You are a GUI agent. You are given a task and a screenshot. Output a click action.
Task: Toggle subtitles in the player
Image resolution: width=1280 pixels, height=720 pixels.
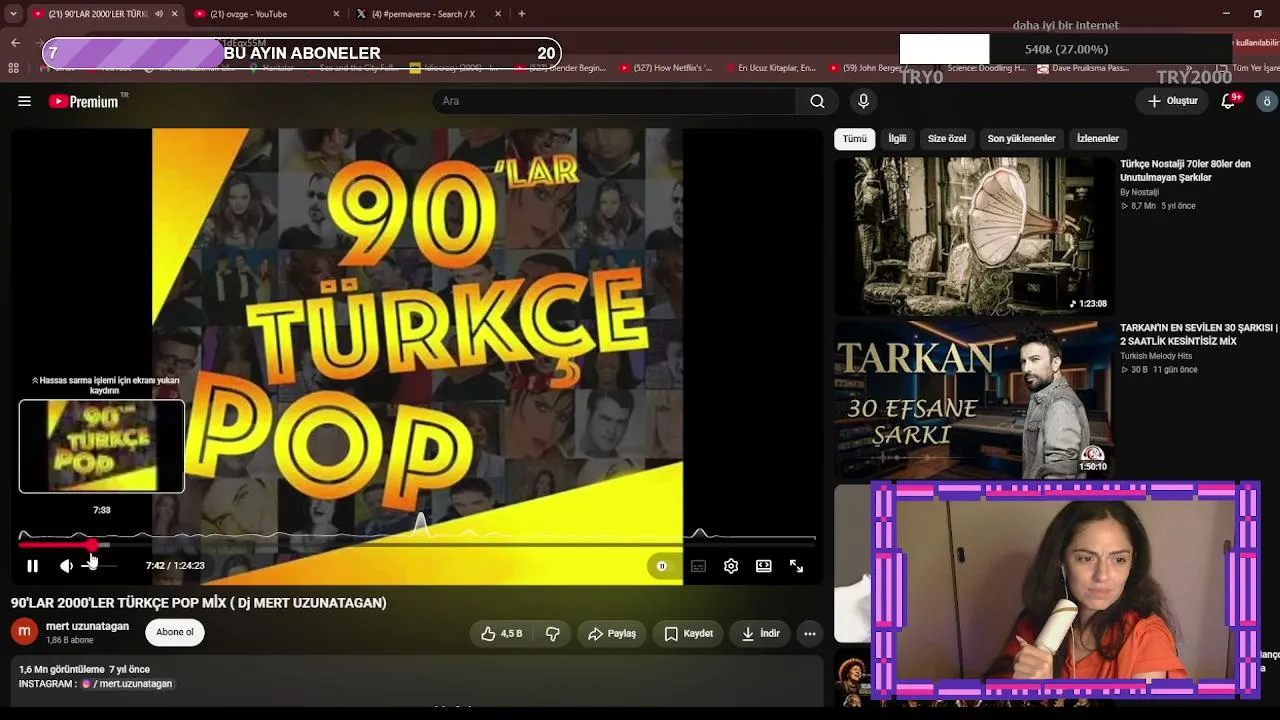(x=698, y=566)
